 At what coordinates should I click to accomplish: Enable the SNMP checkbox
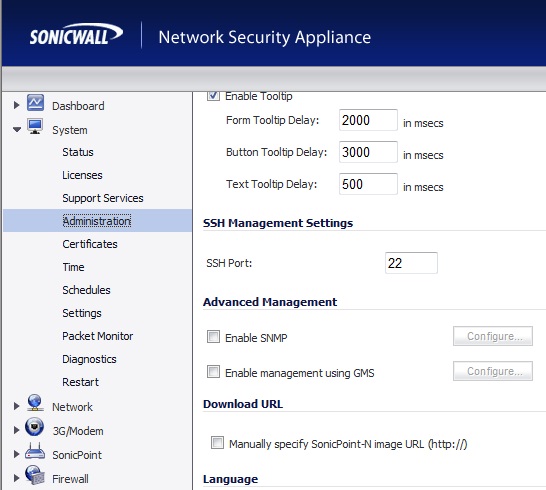click(213, 337)
